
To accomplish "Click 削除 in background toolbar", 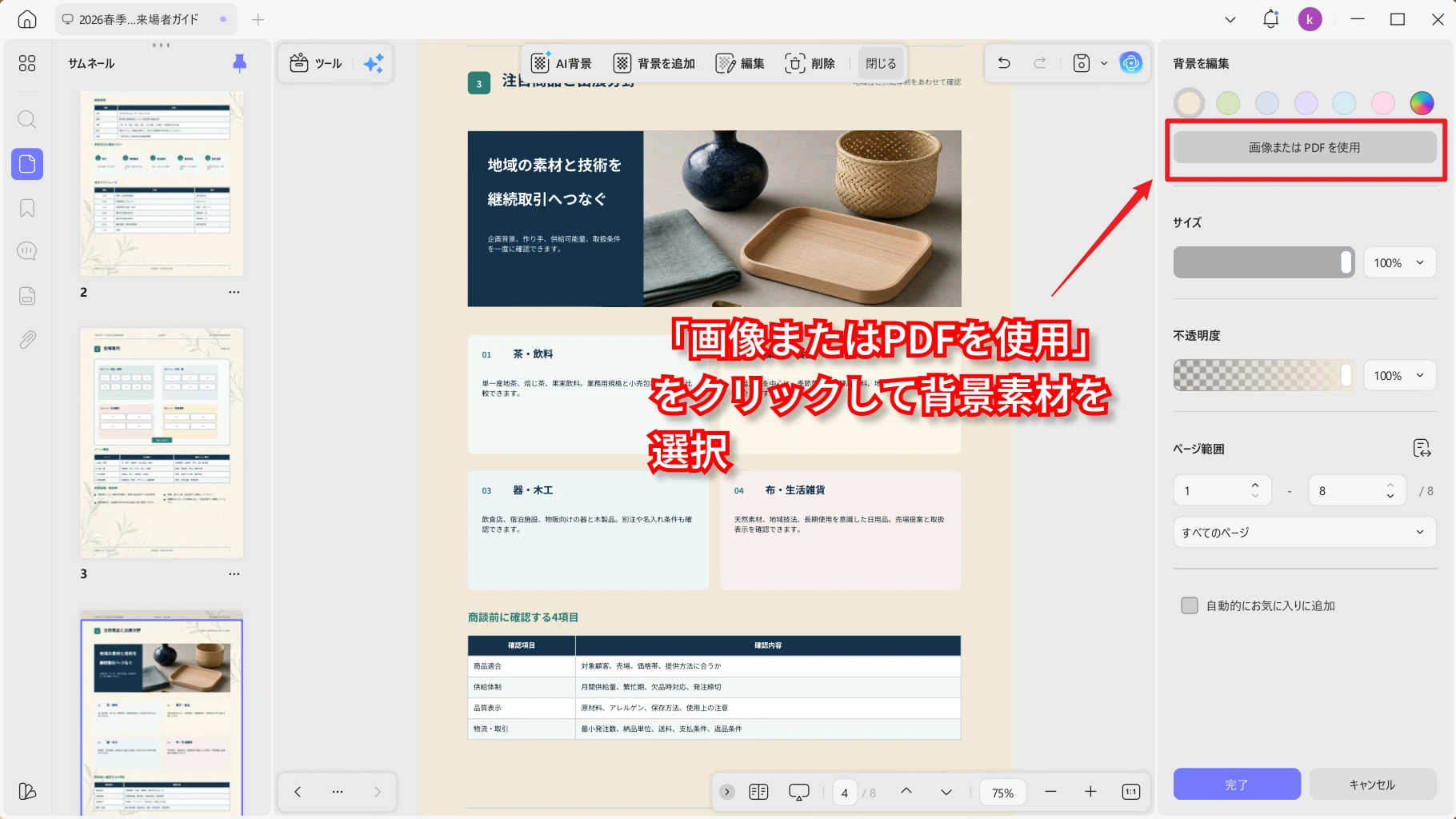I will coord(810,63).
